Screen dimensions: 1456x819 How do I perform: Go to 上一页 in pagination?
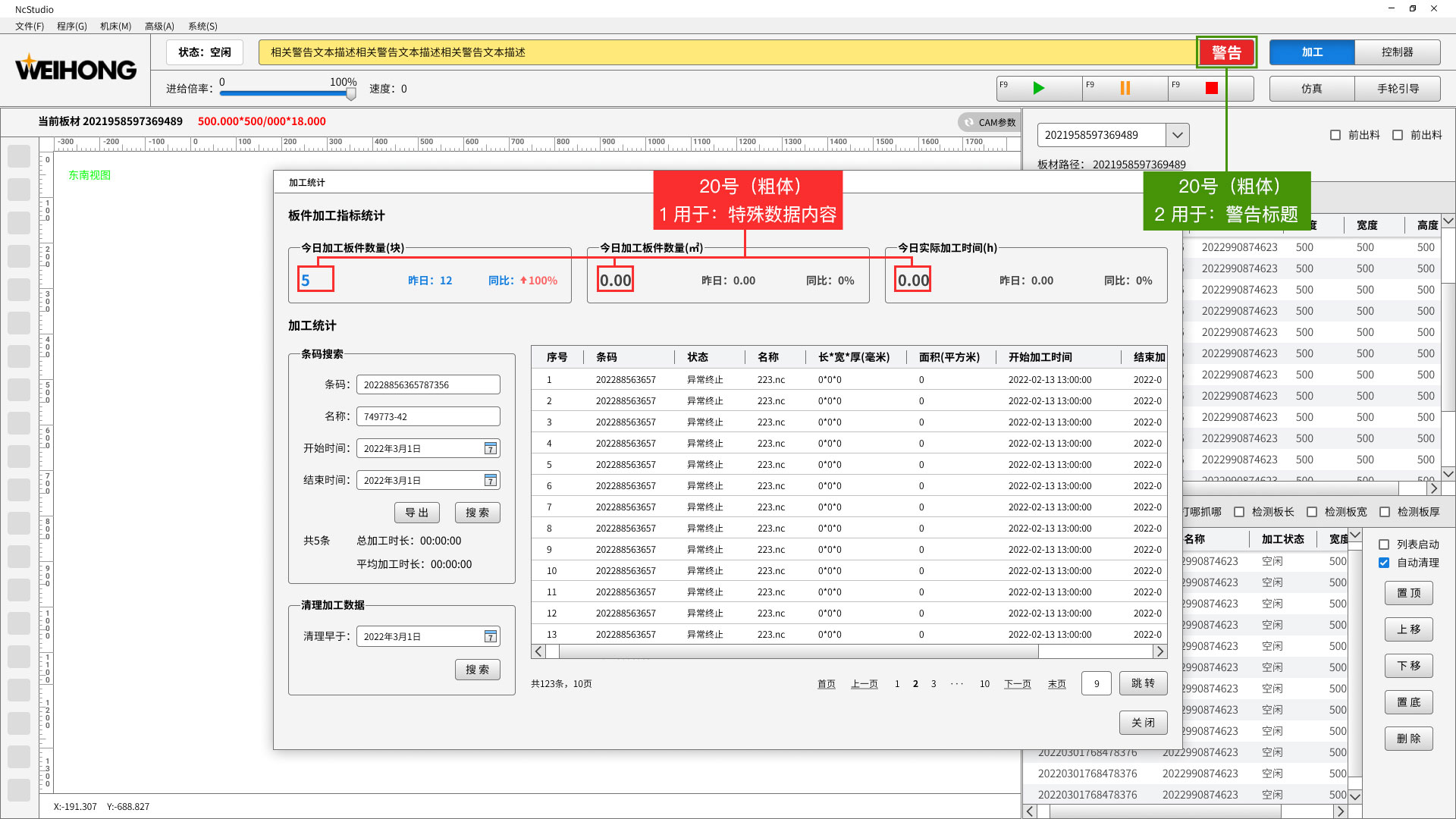click(864, 684)
